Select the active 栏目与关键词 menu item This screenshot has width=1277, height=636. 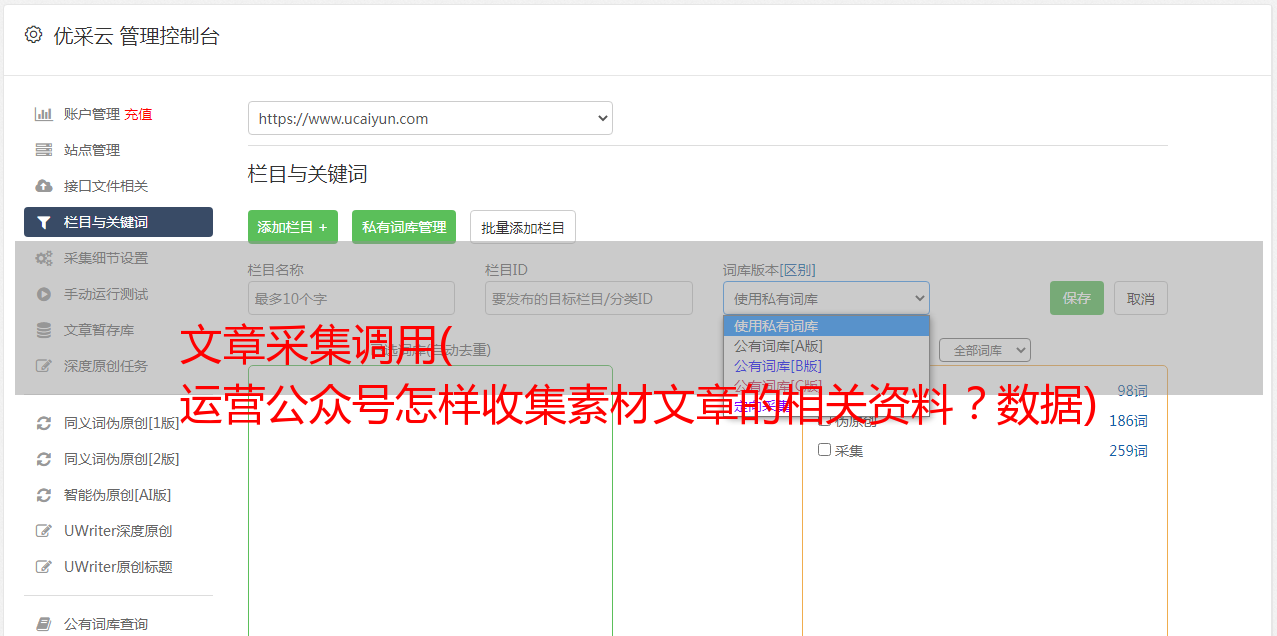click(118, 222)
